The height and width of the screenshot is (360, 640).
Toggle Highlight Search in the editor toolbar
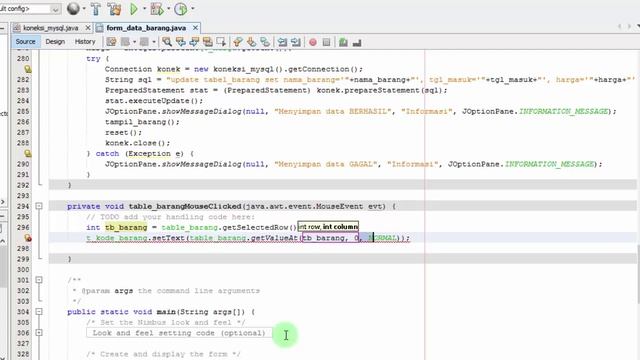(207, 42)
